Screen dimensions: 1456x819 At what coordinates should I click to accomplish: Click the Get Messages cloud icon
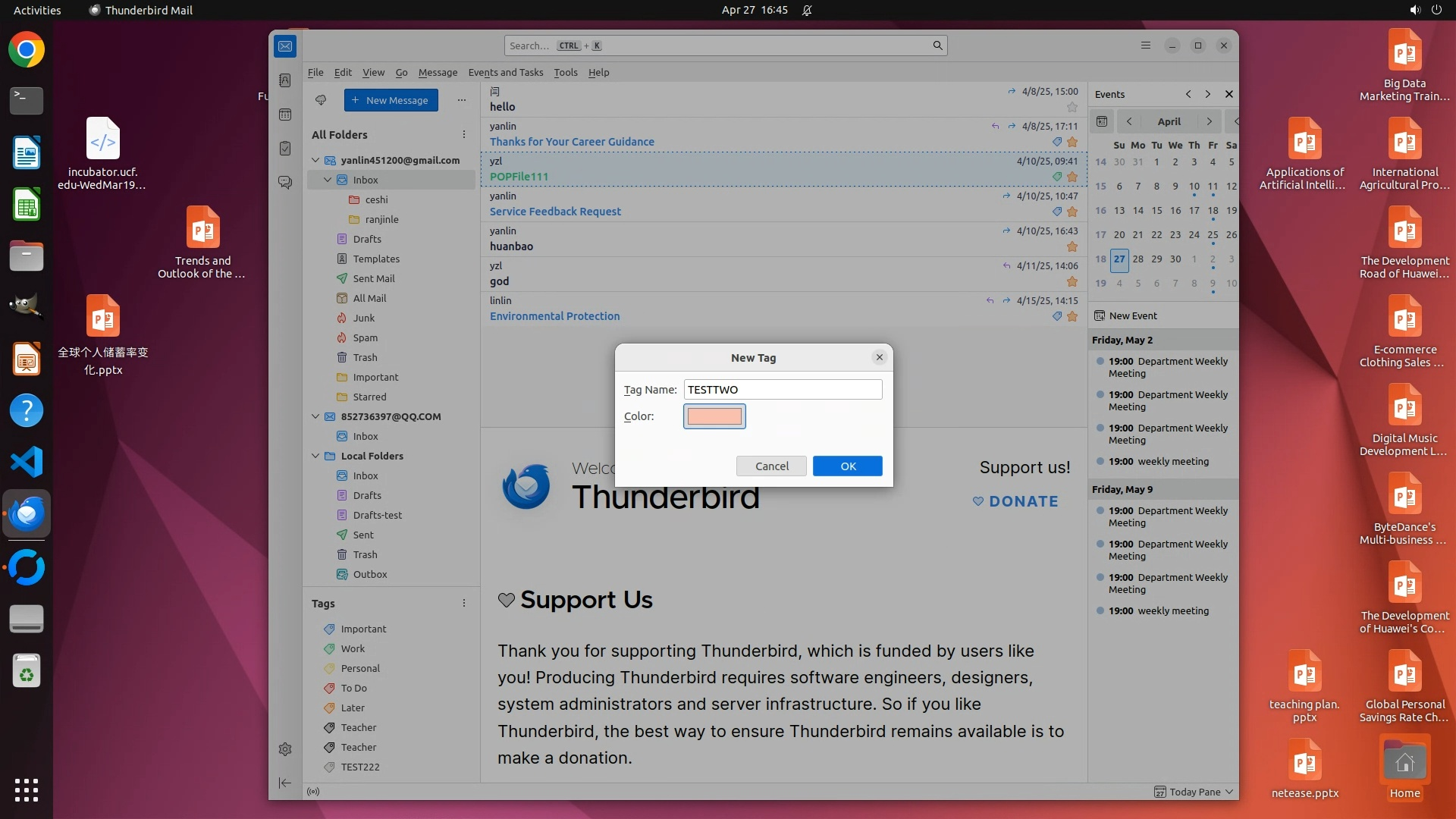321,100
